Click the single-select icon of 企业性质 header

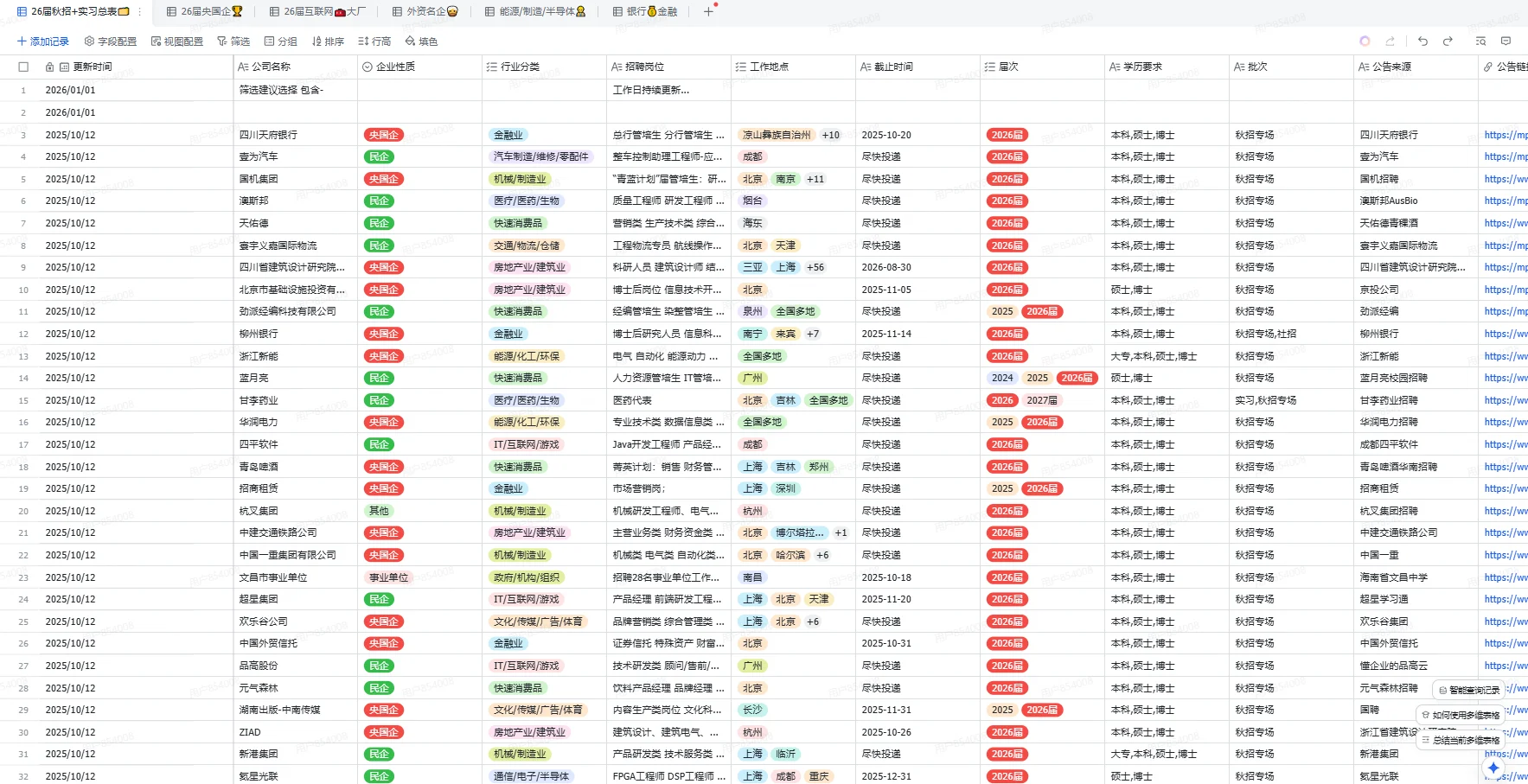click(x=368, y=67)
